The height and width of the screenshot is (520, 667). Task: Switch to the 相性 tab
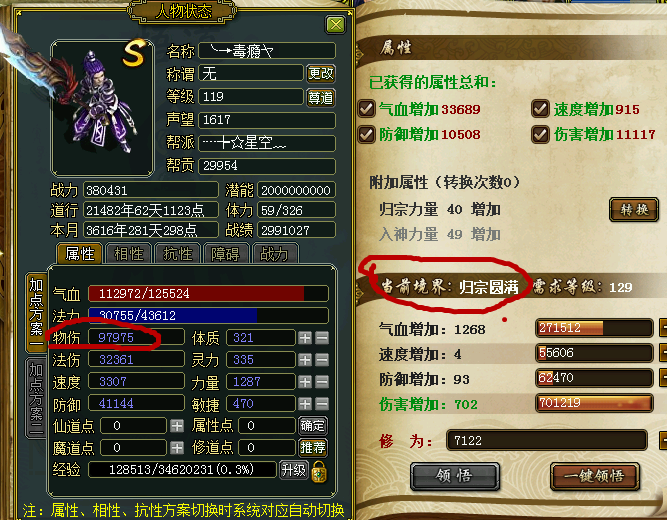[x=129, y=254]
